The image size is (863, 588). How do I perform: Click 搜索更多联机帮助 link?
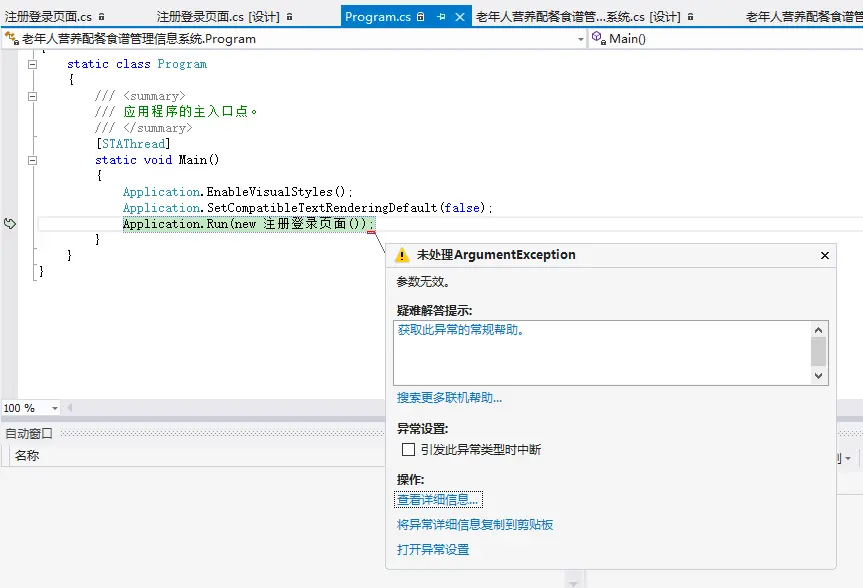(449, 398)
